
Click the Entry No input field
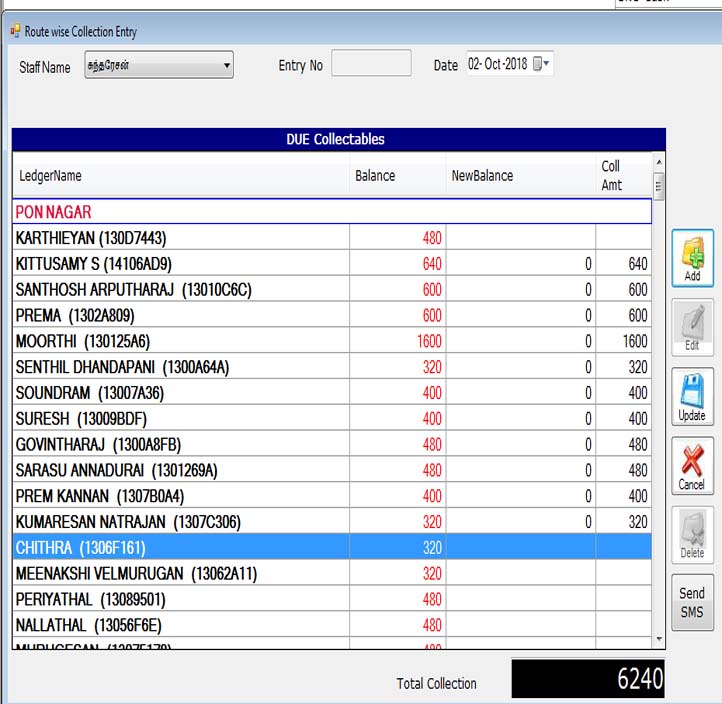tap(371, 63)
